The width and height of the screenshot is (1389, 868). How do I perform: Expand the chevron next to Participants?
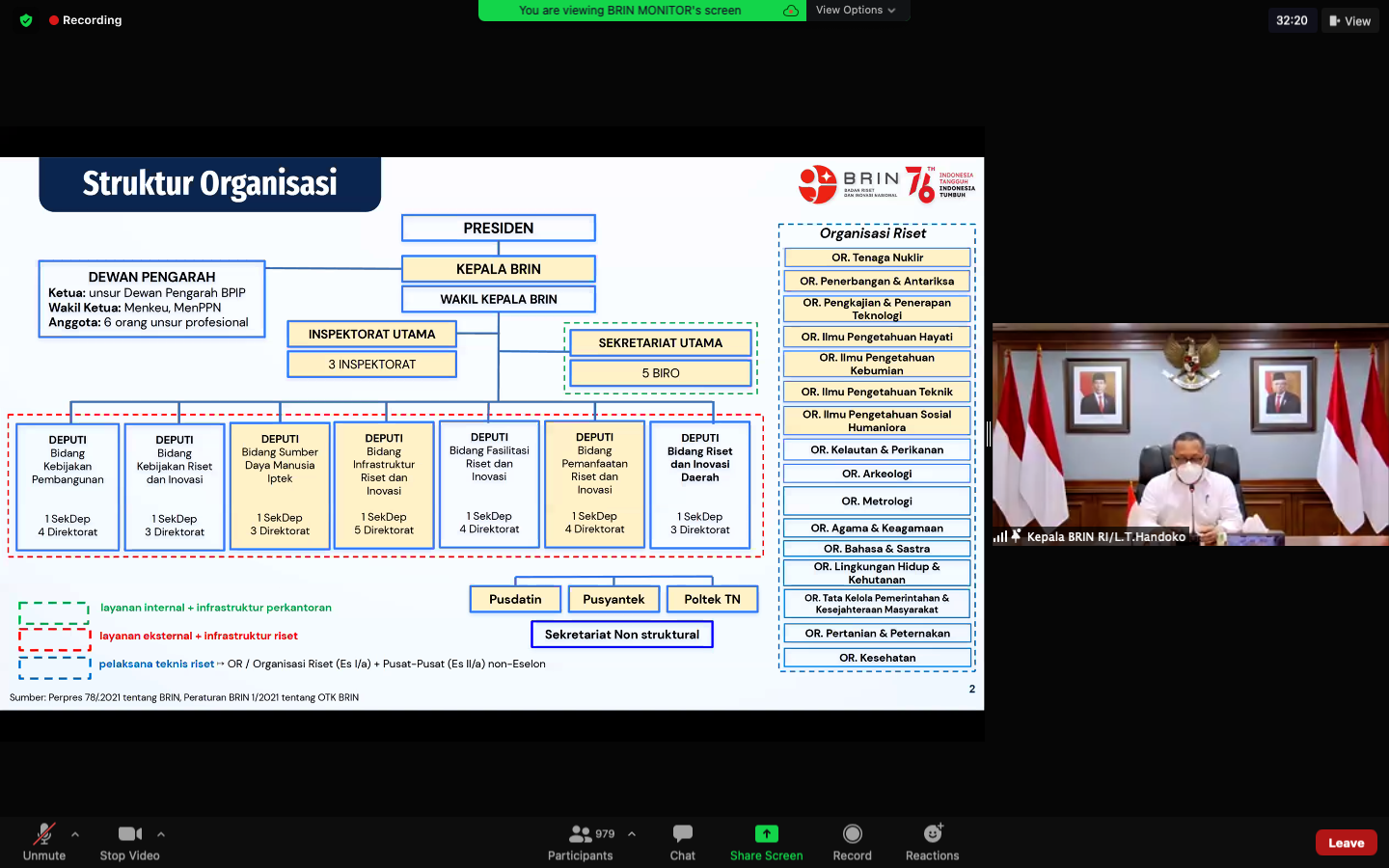[x=632, y=834]
